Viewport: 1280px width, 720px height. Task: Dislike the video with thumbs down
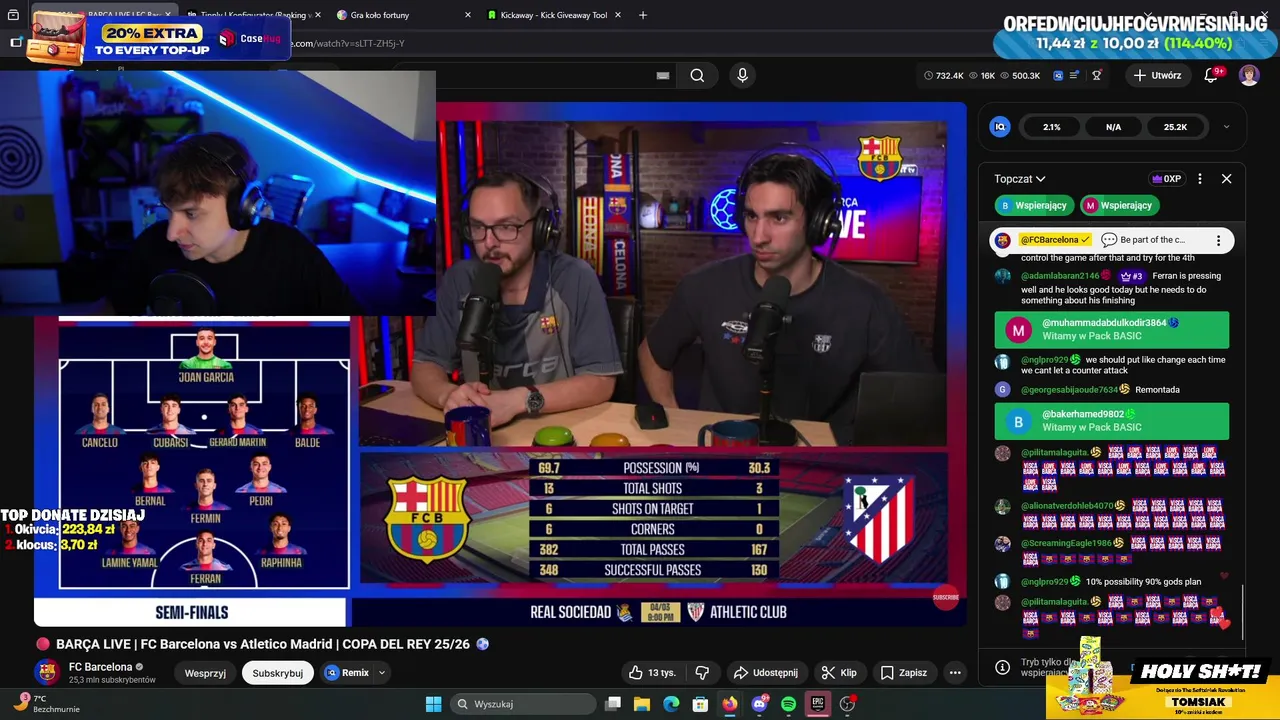702,673
